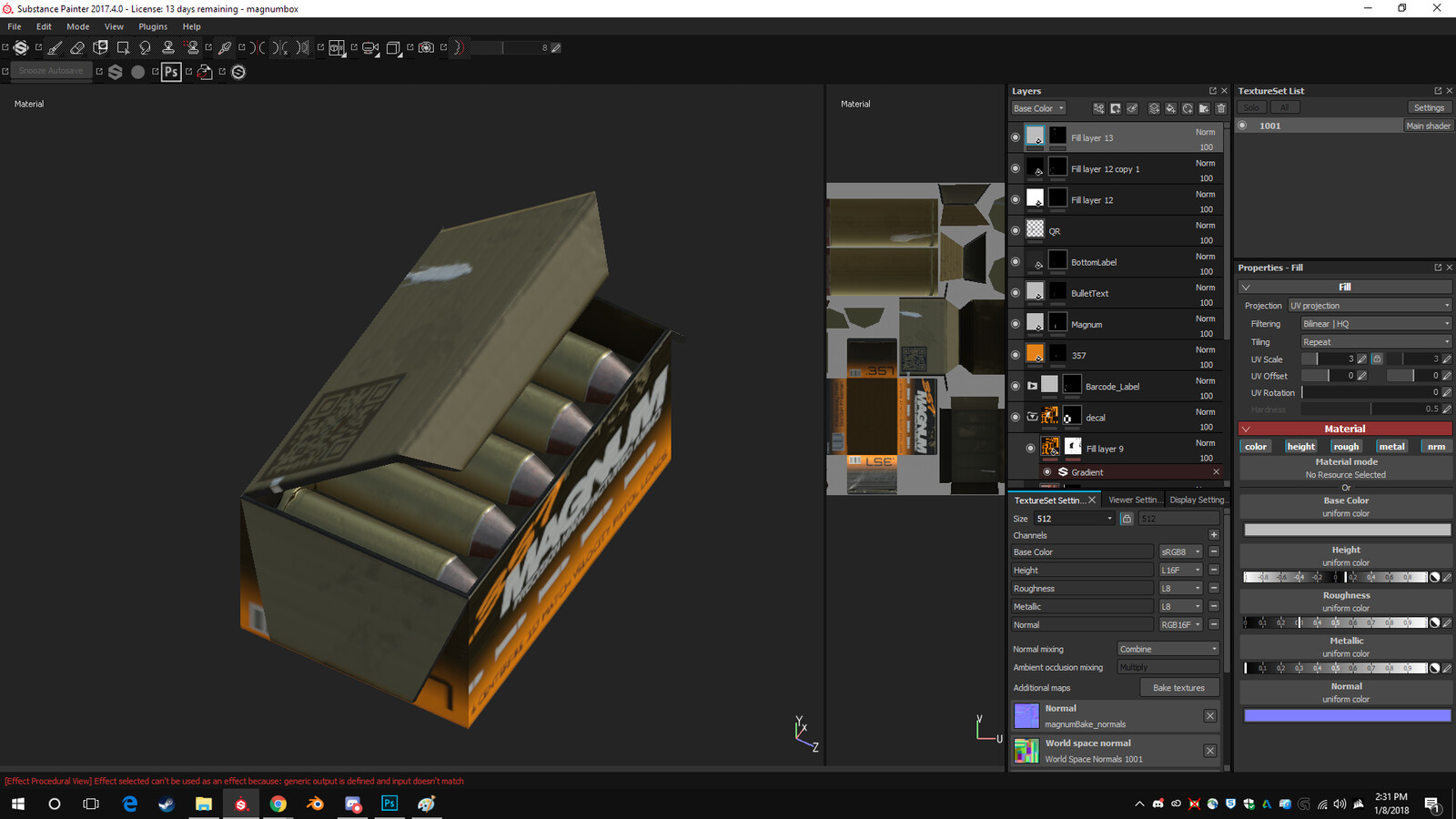Add a new fill layer in Layers panel

[1171, 108]
